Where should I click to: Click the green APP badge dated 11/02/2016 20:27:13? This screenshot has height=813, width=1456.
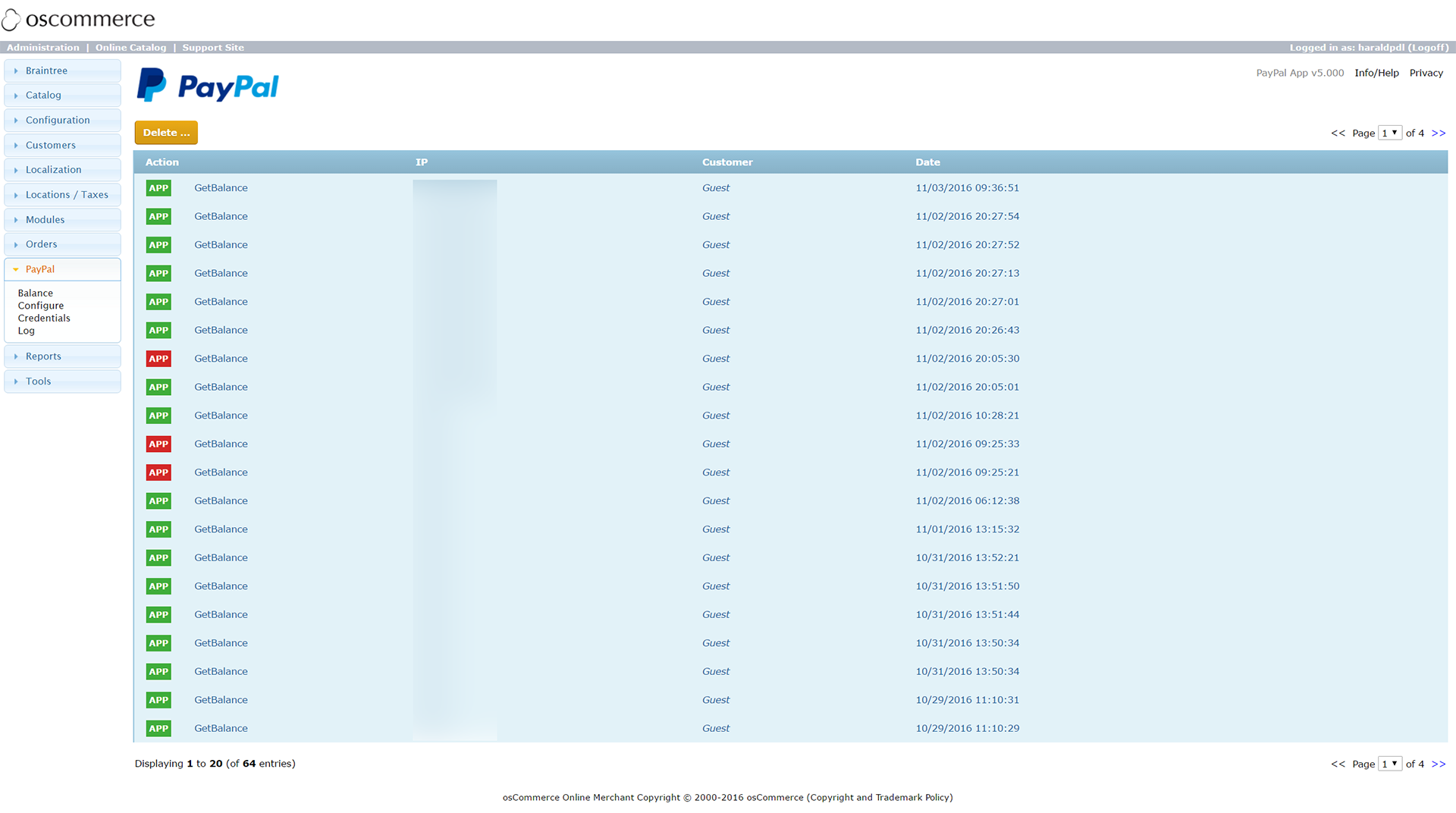click(158, 274)
